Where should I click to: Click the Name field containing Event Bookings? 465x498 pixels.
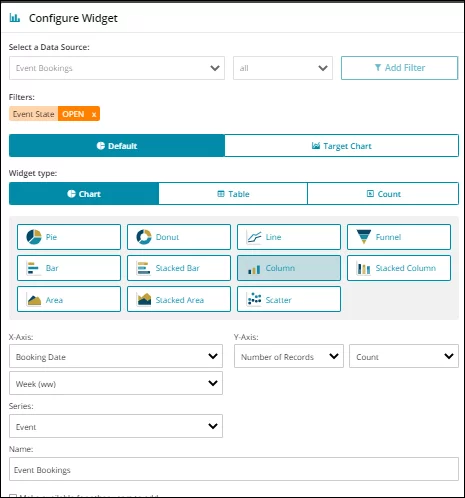pos(234,469)
